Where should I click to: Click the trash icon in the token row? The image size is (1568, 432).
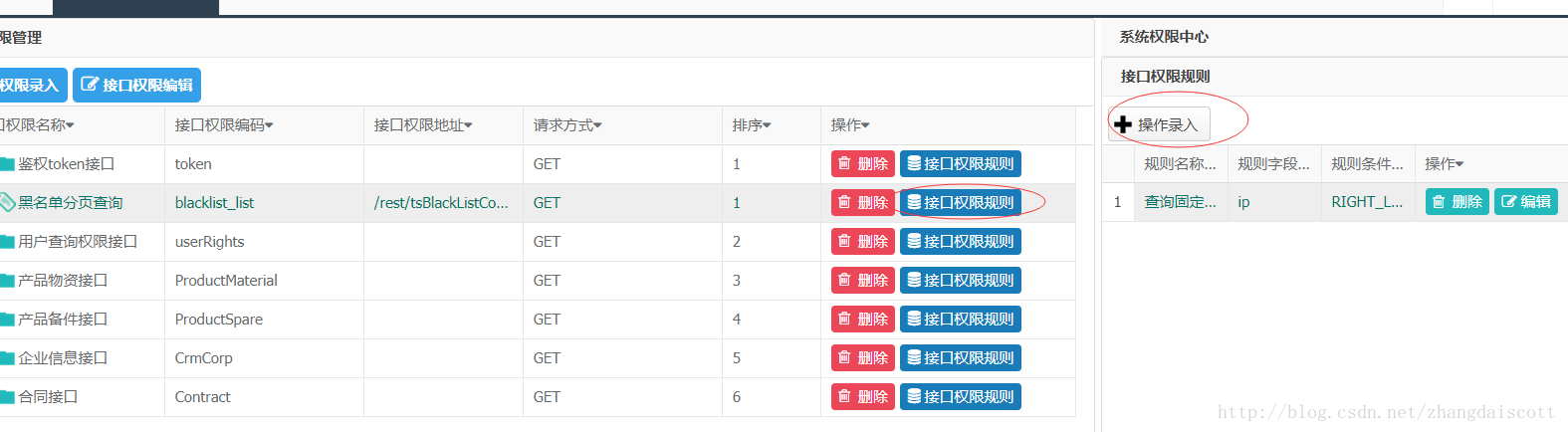844,163
